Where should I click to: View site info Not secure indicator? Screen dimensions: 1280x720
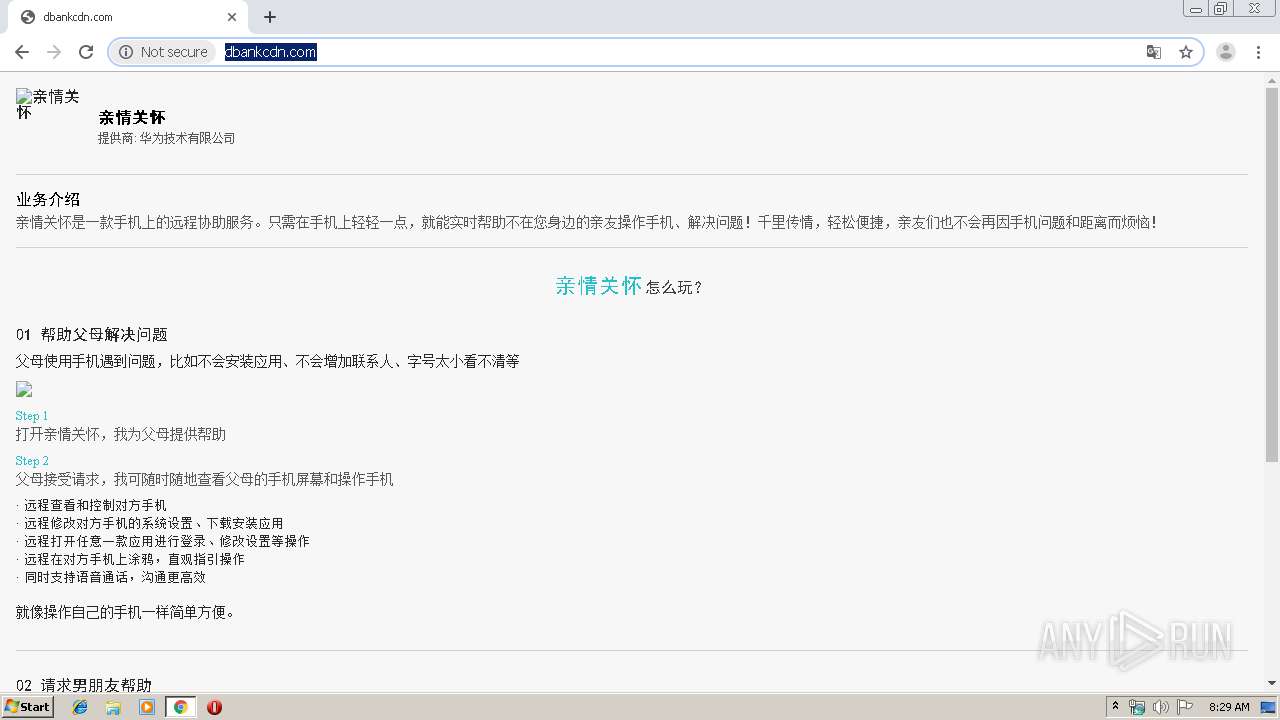pyautogui.click(x=163, y=52)
